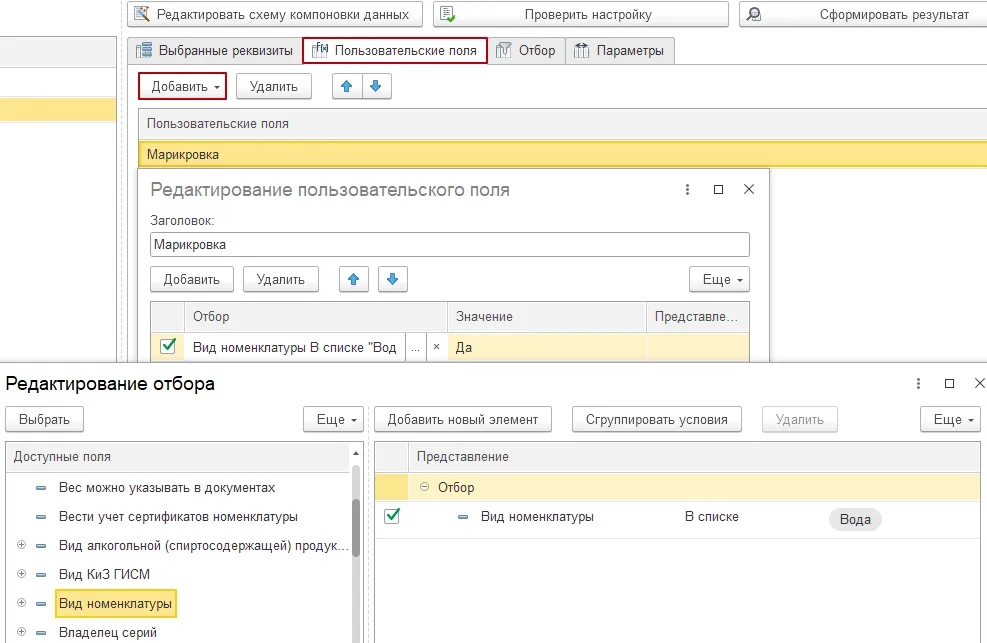Click the edit data composition schema icon

[142, 14]
